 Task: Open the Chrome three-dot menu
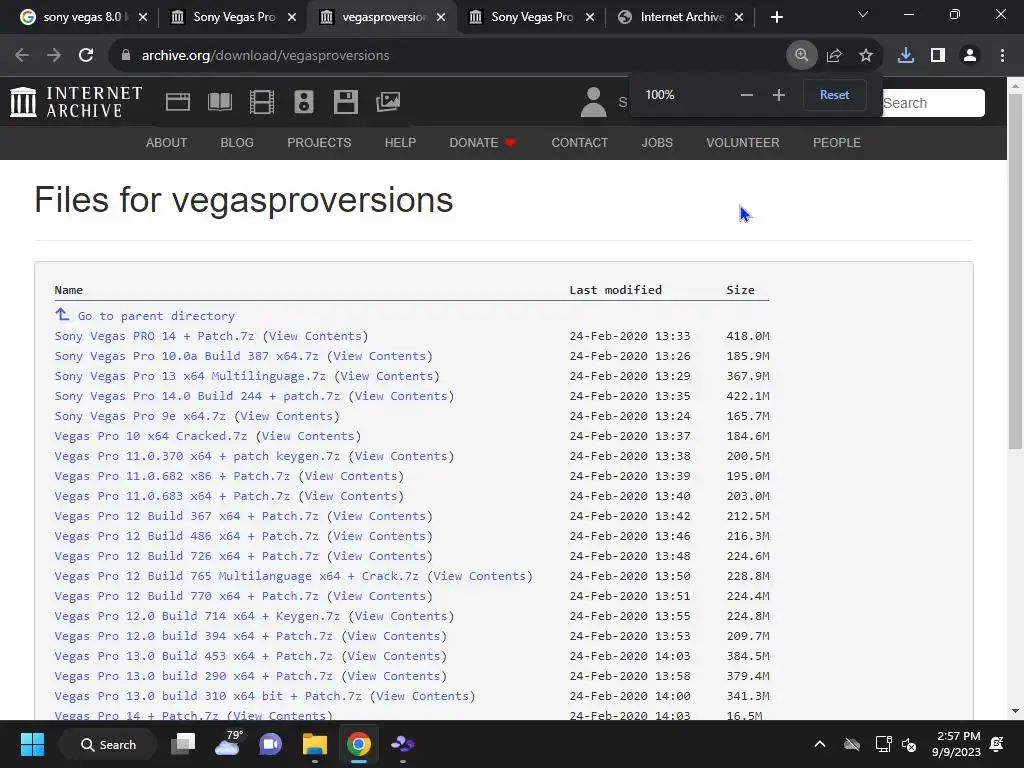1002,55
